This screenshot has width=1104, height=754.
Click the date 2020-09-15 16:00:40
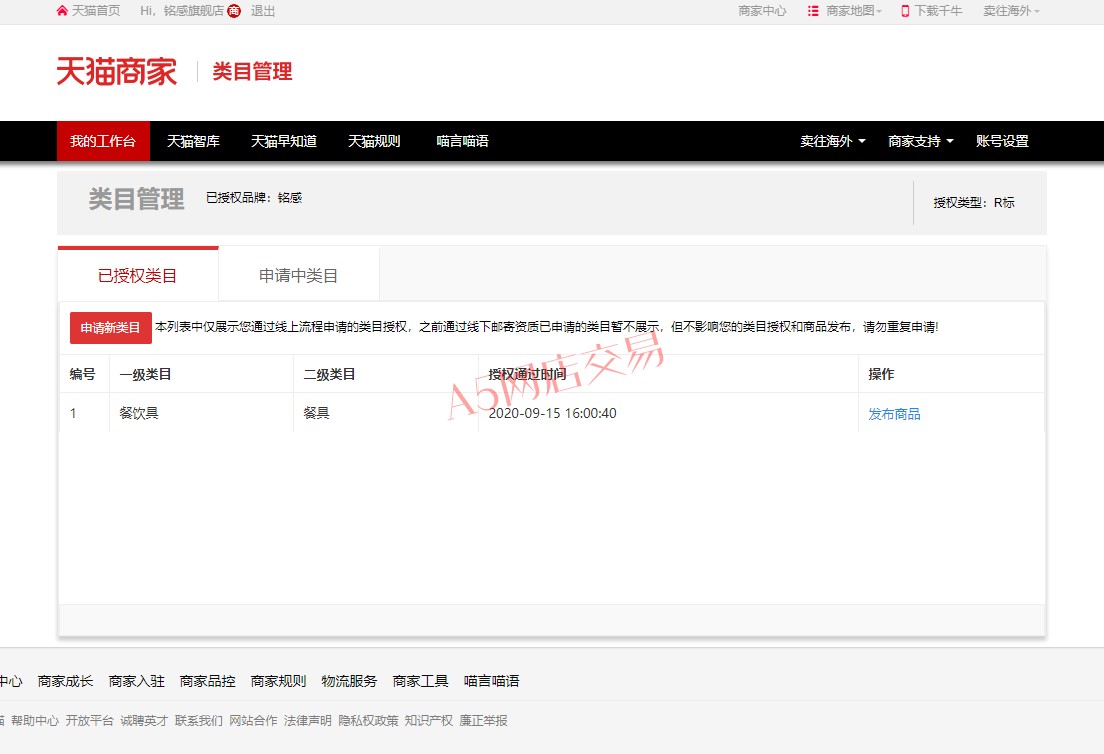pyautogui.click(x=552, y=413)
